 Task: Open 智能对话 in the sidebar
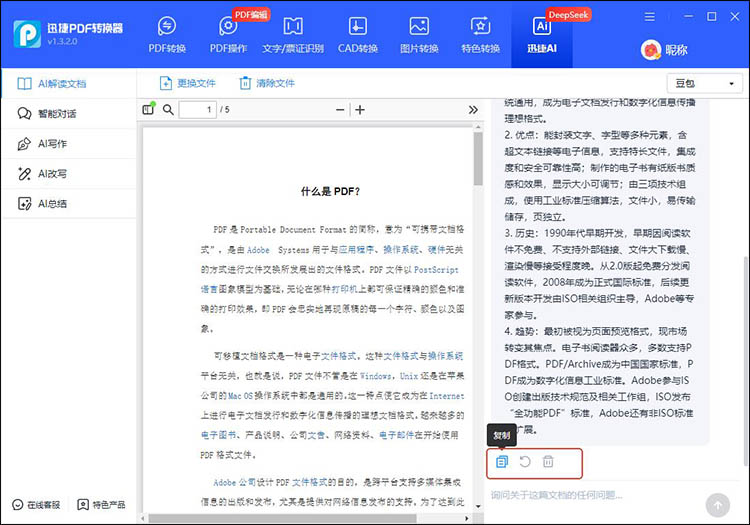[69, 114]
